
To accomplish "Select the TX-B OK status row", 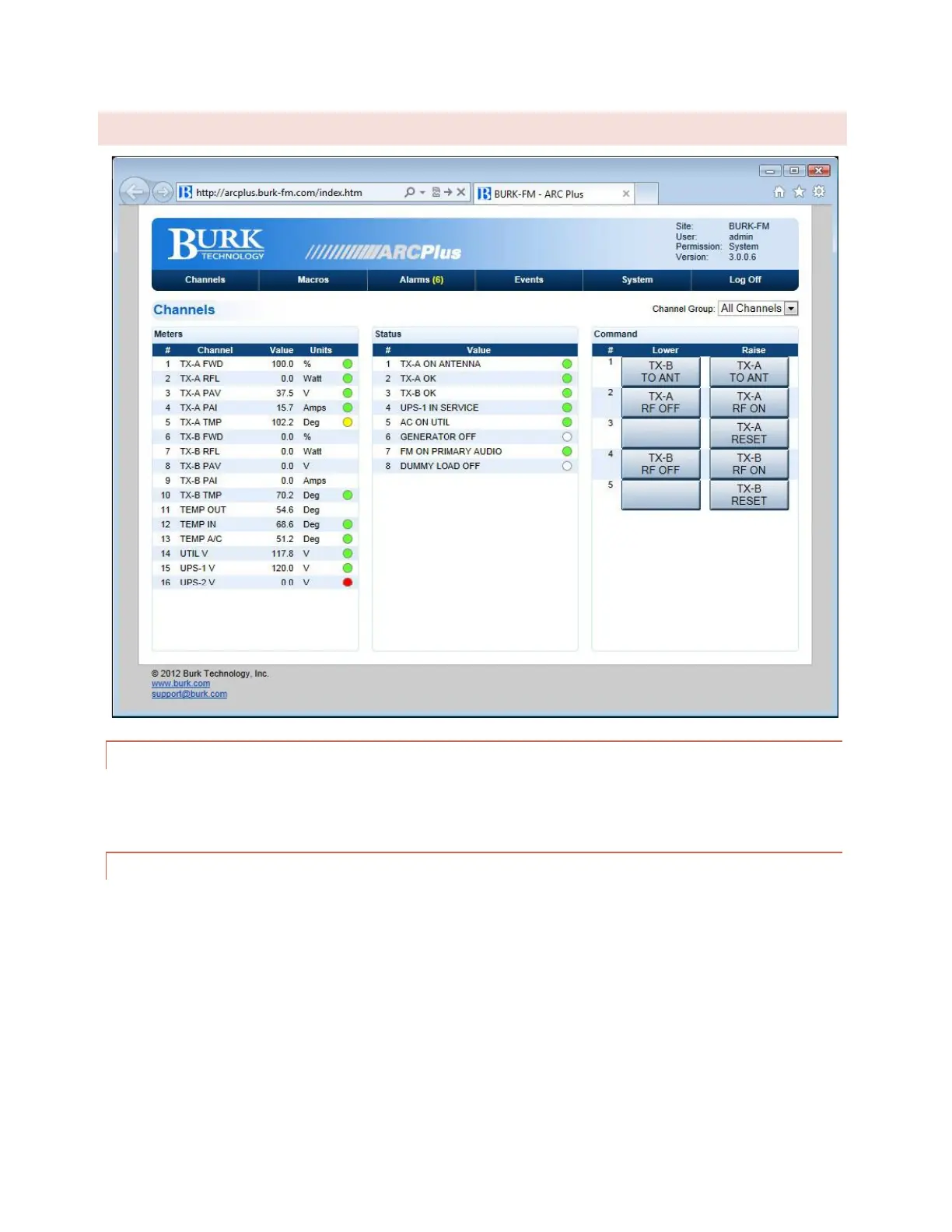I will [475, 394].
